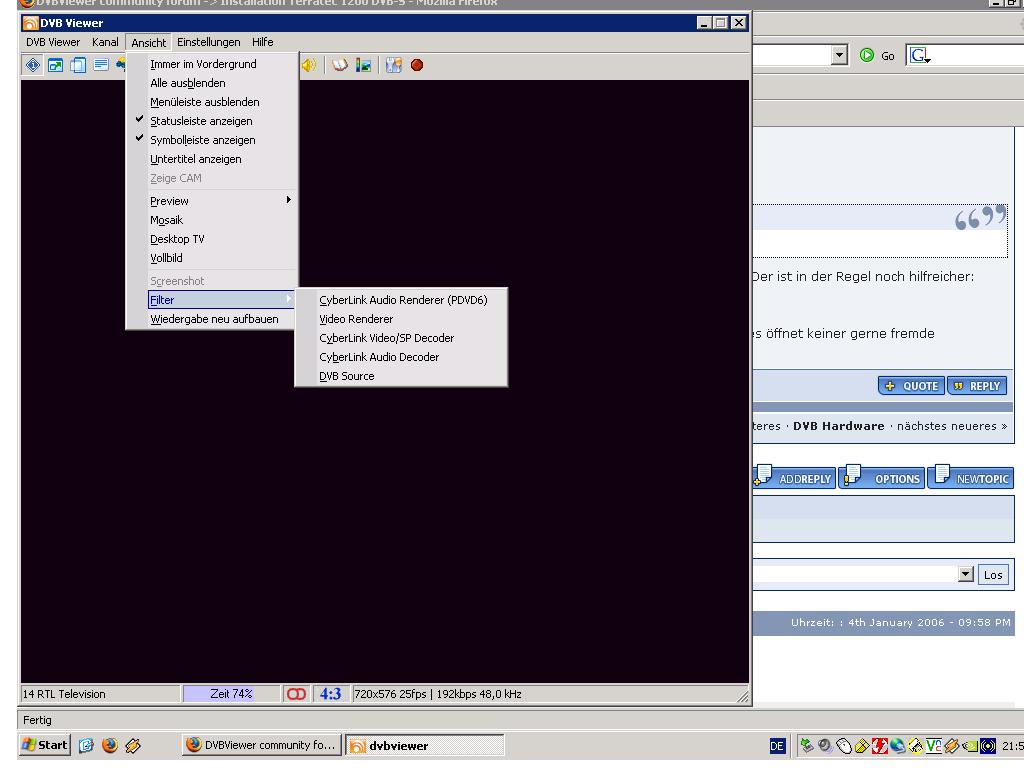1024x768 pixels.
Task: Click the red record button in toolbar
Action: coord(417,66)
